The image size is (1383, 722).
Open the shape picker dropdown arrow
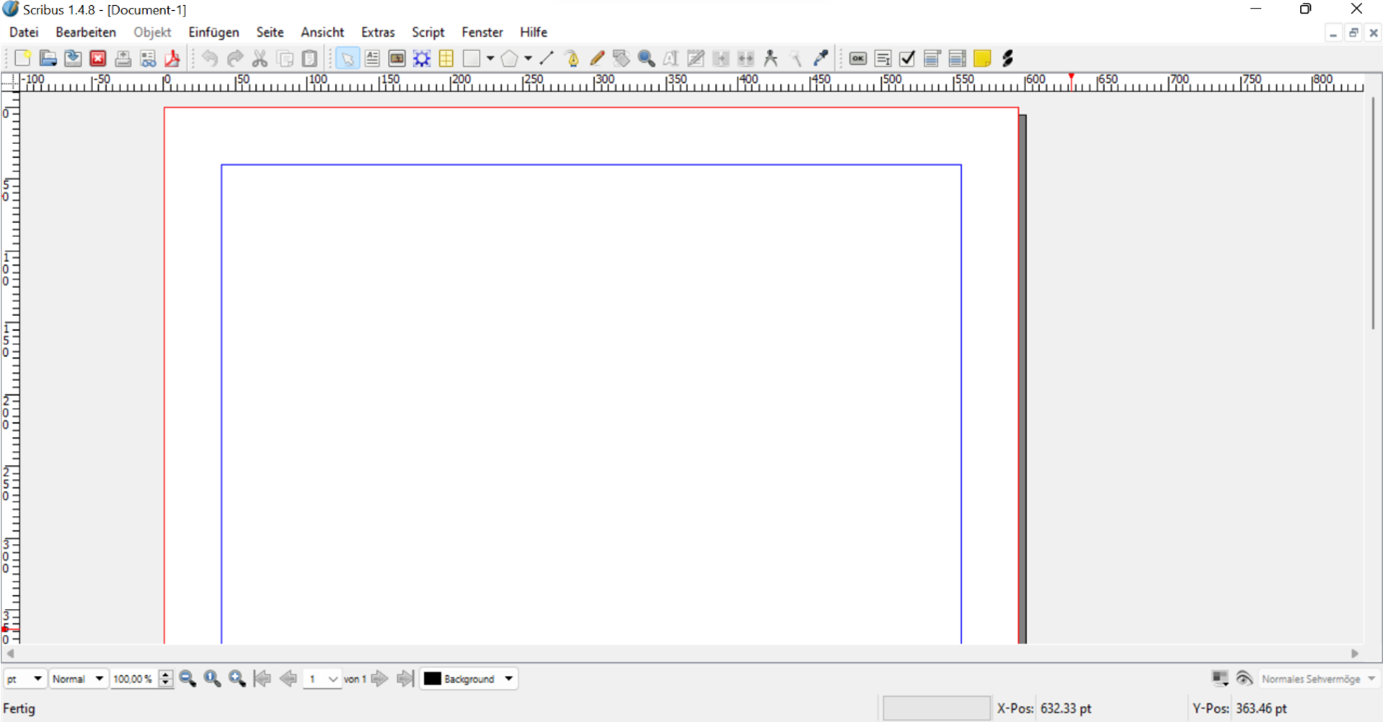(490, 59)
